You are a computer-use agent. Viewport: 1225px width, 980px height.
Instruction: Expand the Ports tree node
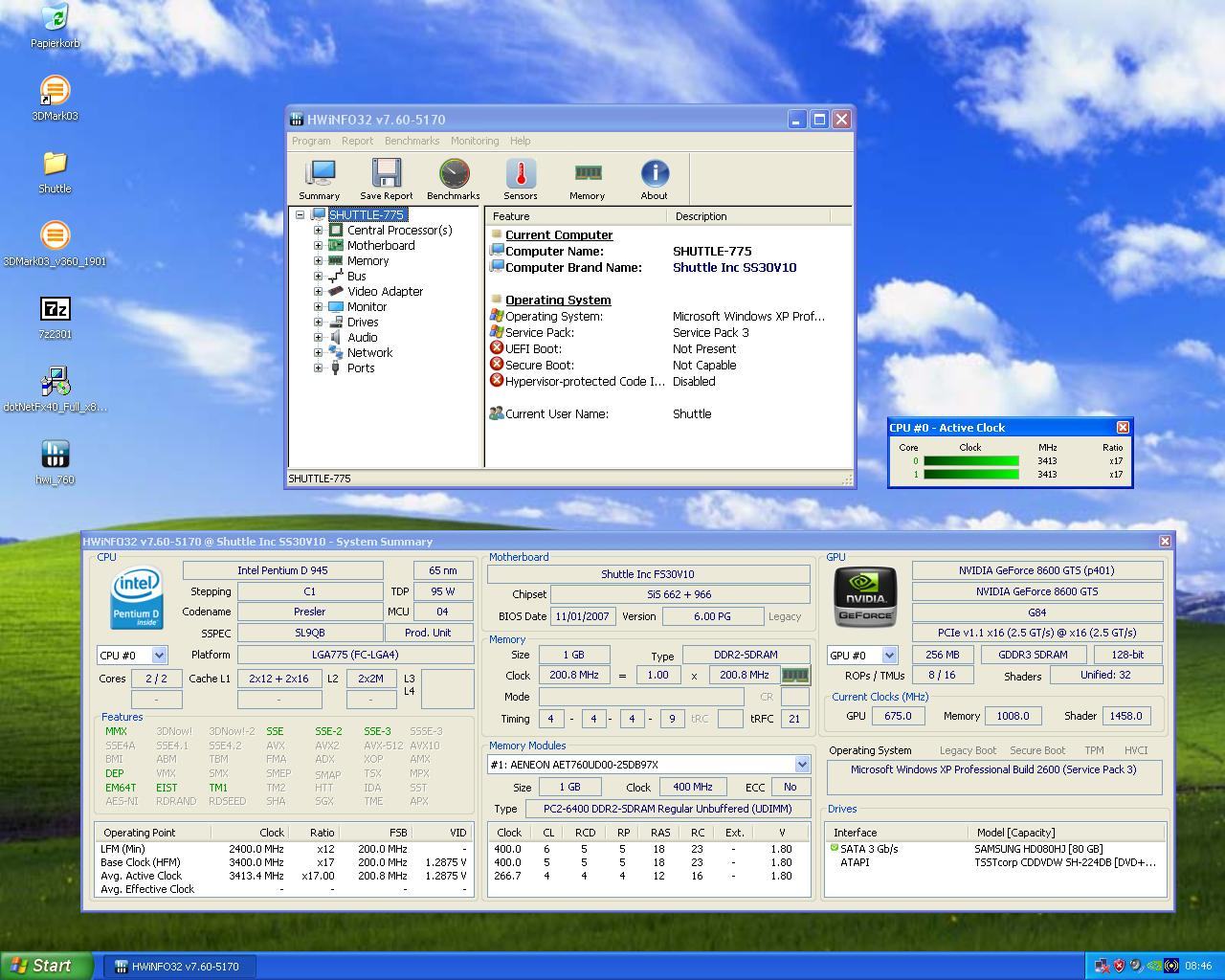pyautogui.click(x=318, y=368)
